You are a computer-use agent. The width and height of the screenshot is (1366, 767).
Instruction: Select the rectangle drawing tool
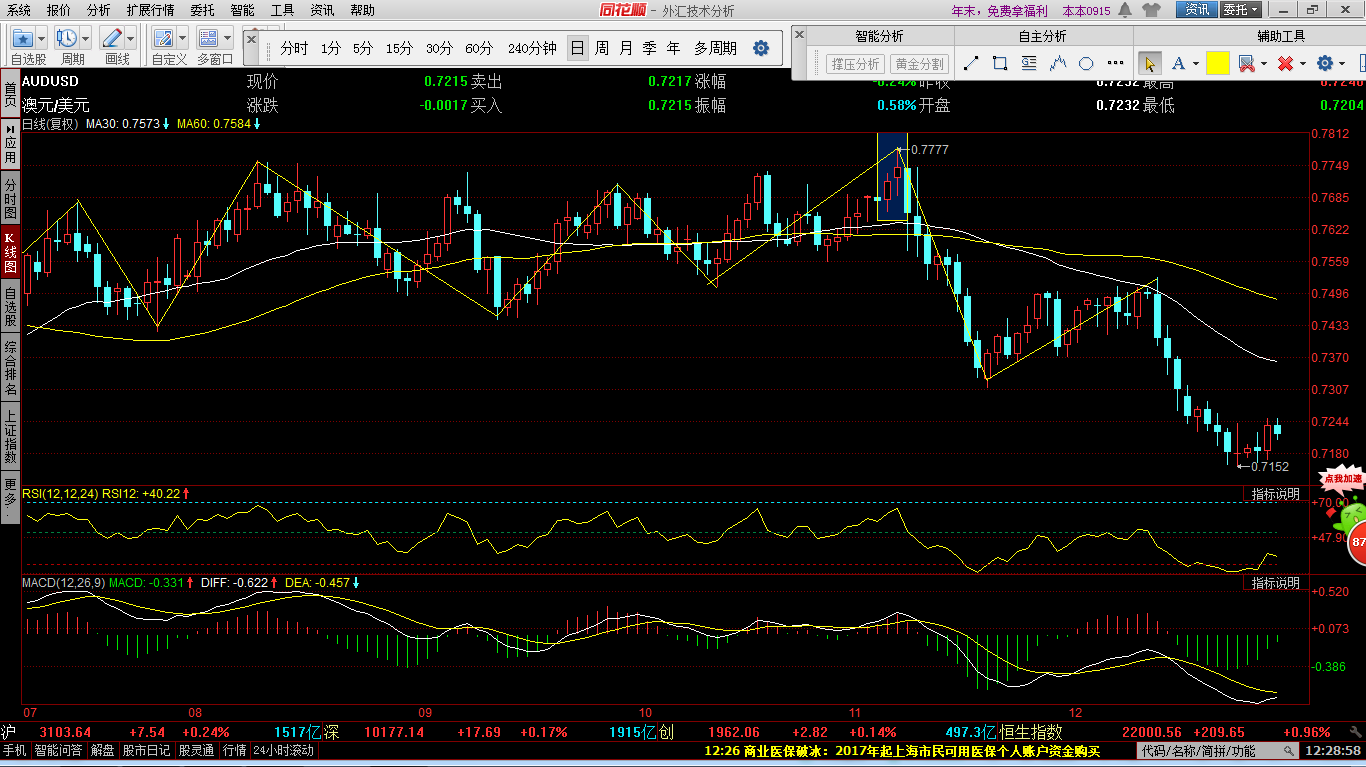click(1000, 63)
